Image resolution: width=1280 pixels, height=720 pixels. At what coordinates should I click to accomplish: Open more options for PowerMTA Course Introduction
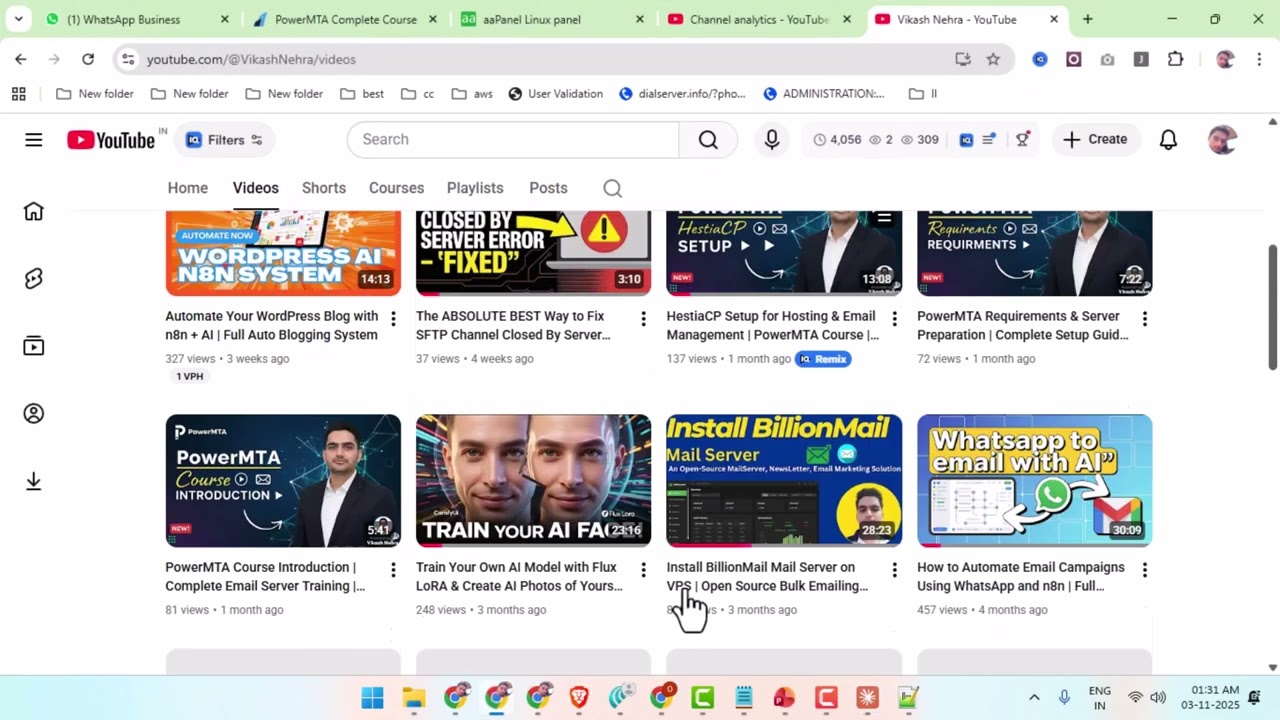click(393, 570)
